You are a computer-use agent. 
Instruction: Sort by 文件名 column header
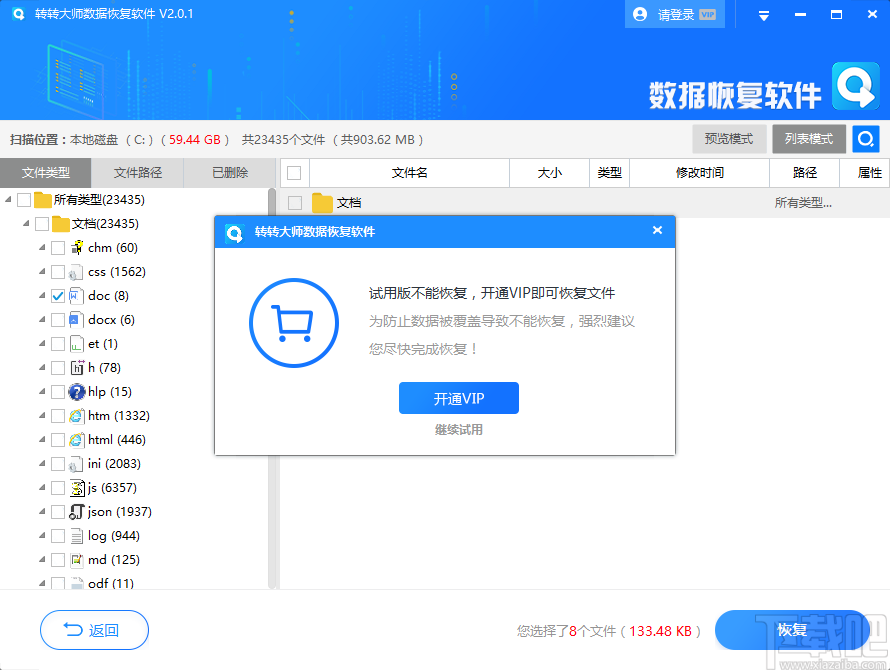(409, 173)
